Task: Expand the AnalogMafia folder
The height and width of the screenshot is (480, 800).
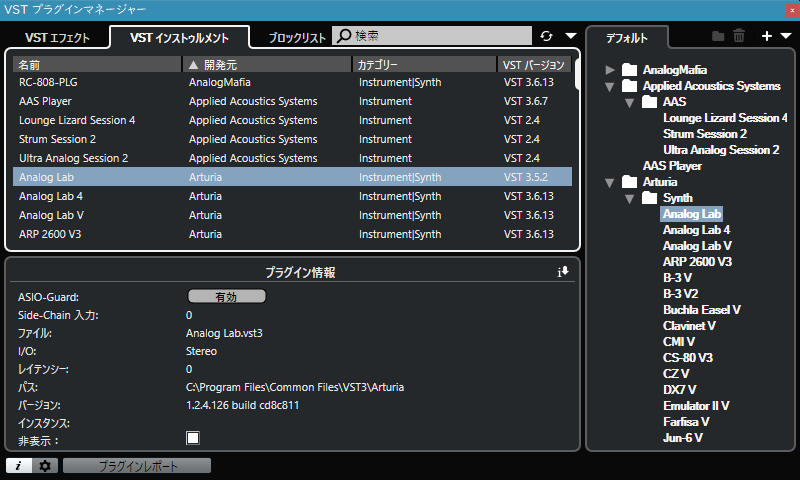Action: [x=610, y=70]
